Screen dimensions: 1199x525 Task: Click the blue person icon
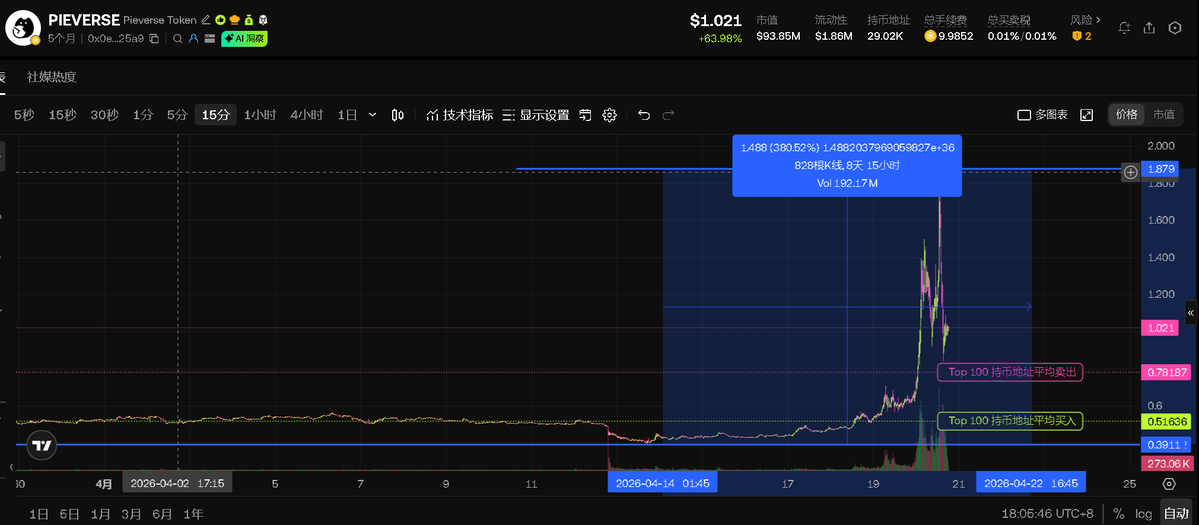tap(193, 38)
